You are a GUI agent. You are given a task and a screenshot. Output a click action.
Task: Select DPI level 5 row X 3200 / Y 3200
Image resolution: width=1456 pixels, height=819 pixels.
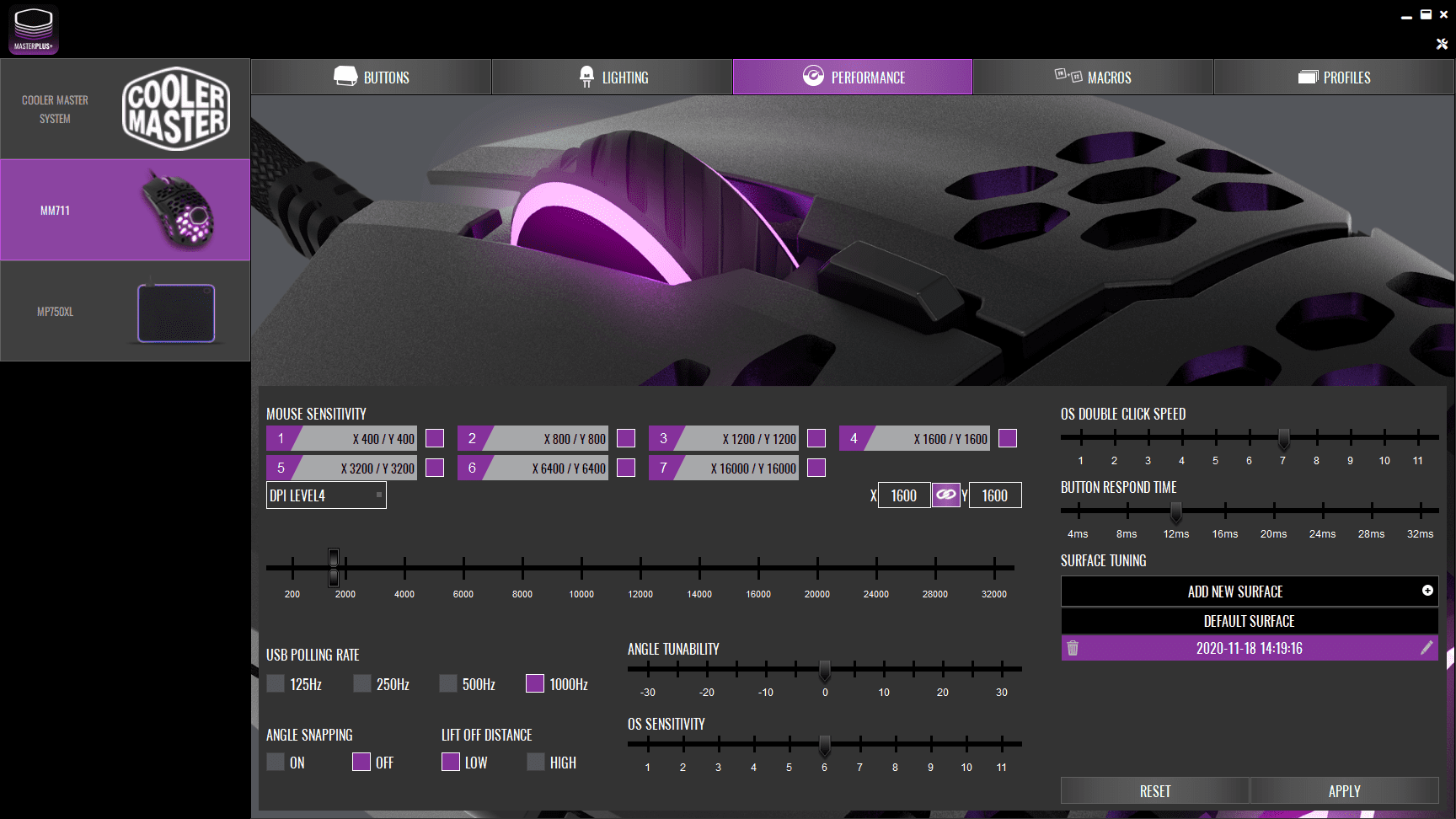[341, 468]
